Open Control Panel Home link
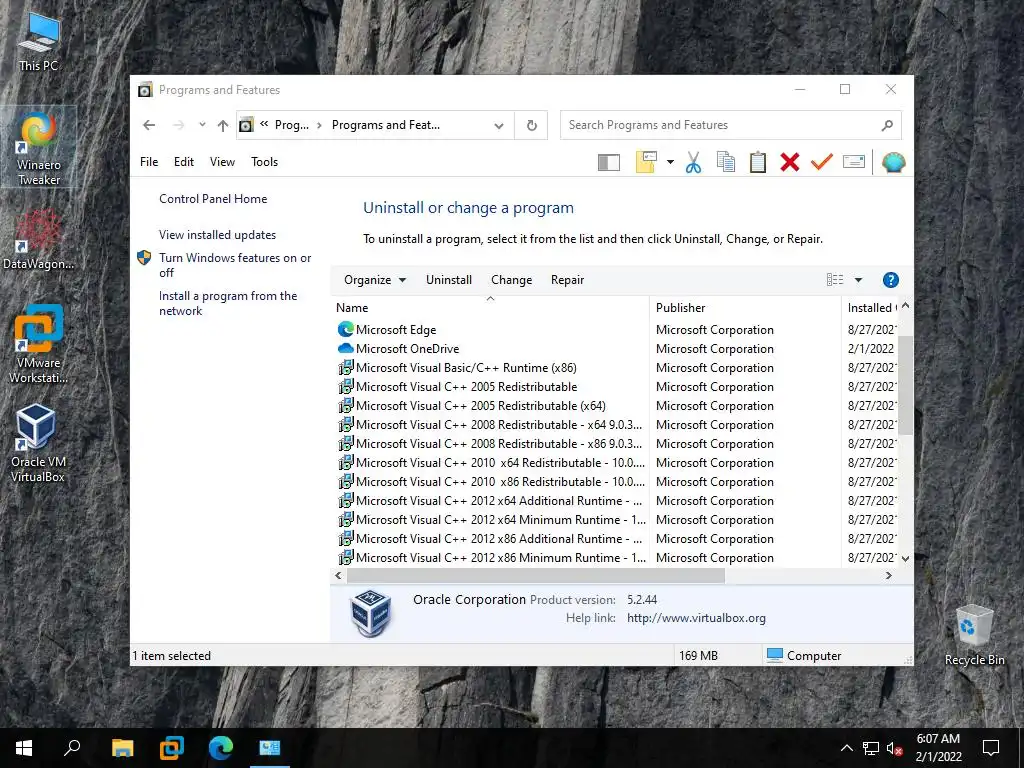Image resolution: width=1024 pixels, height=768 pixels. (x=213, y=199)
